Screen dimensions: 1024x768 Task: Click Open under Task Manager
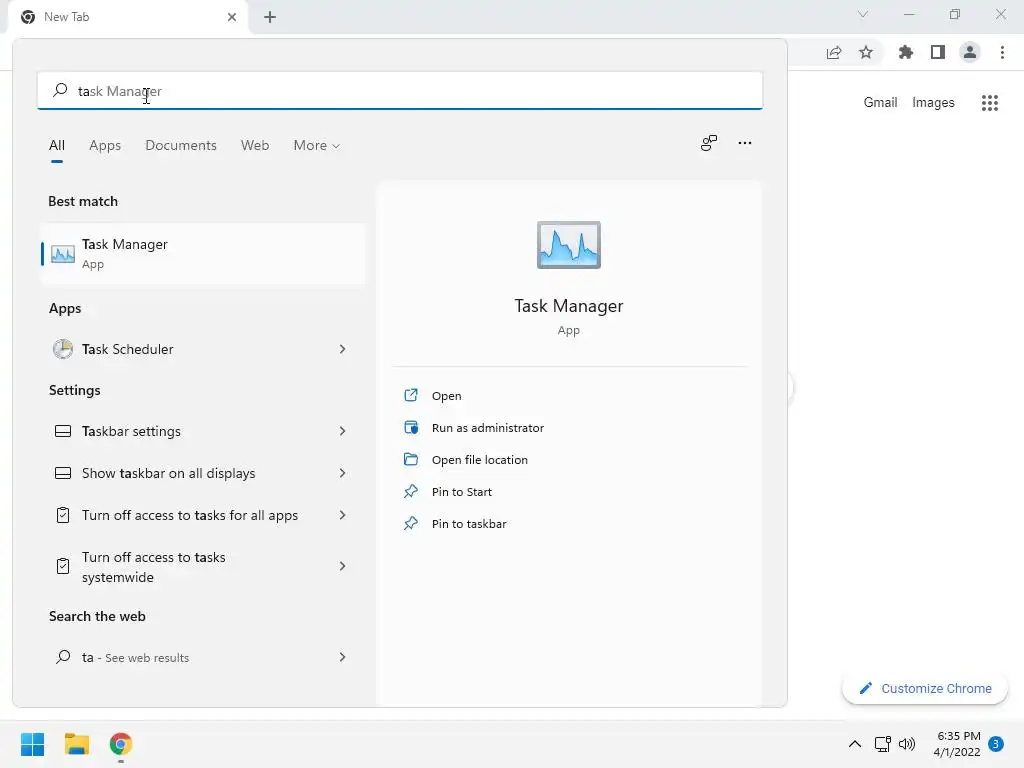446,396
